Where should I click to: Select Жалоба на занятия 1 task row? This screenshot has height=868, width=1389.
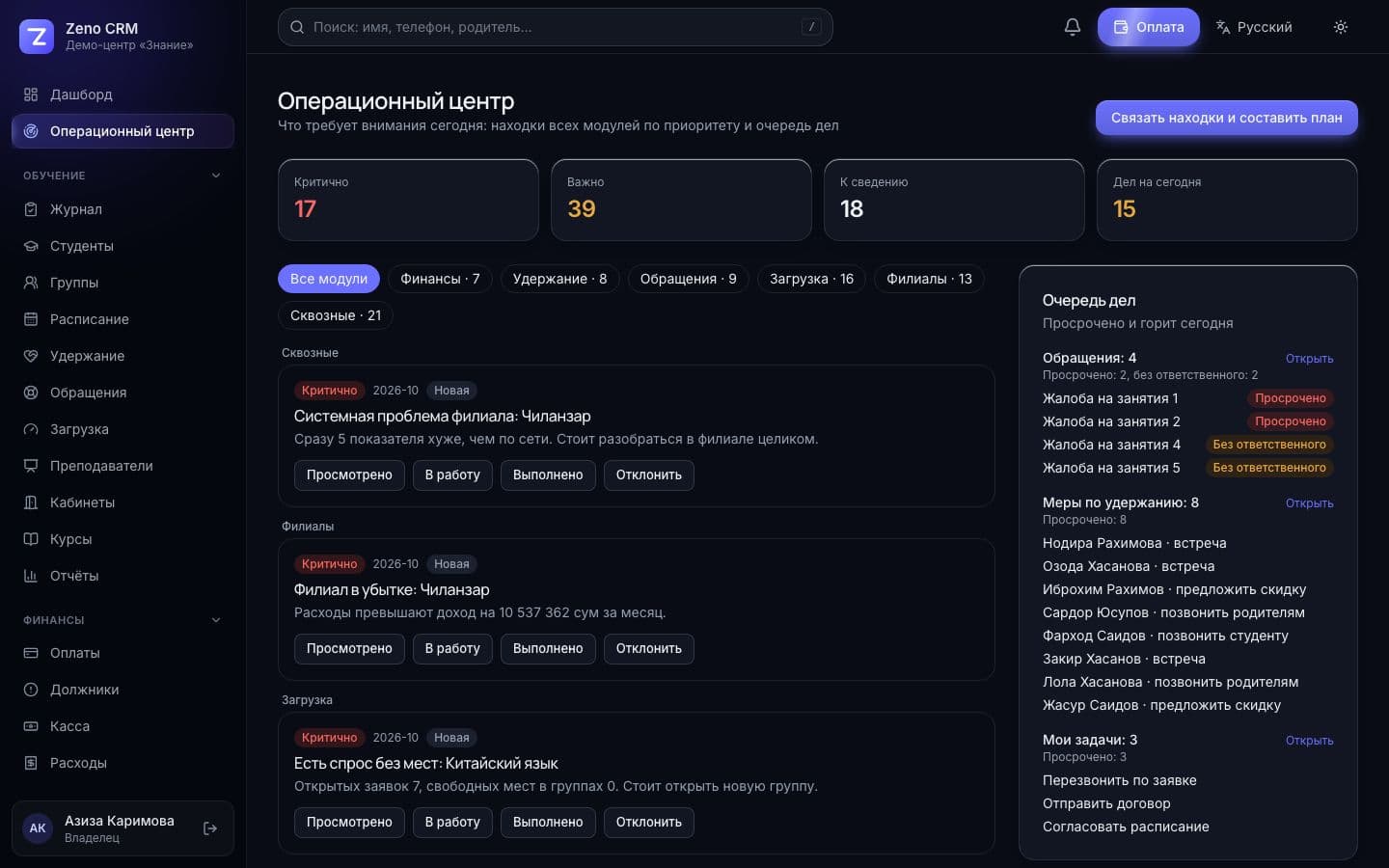click(x=1187, y=398)
